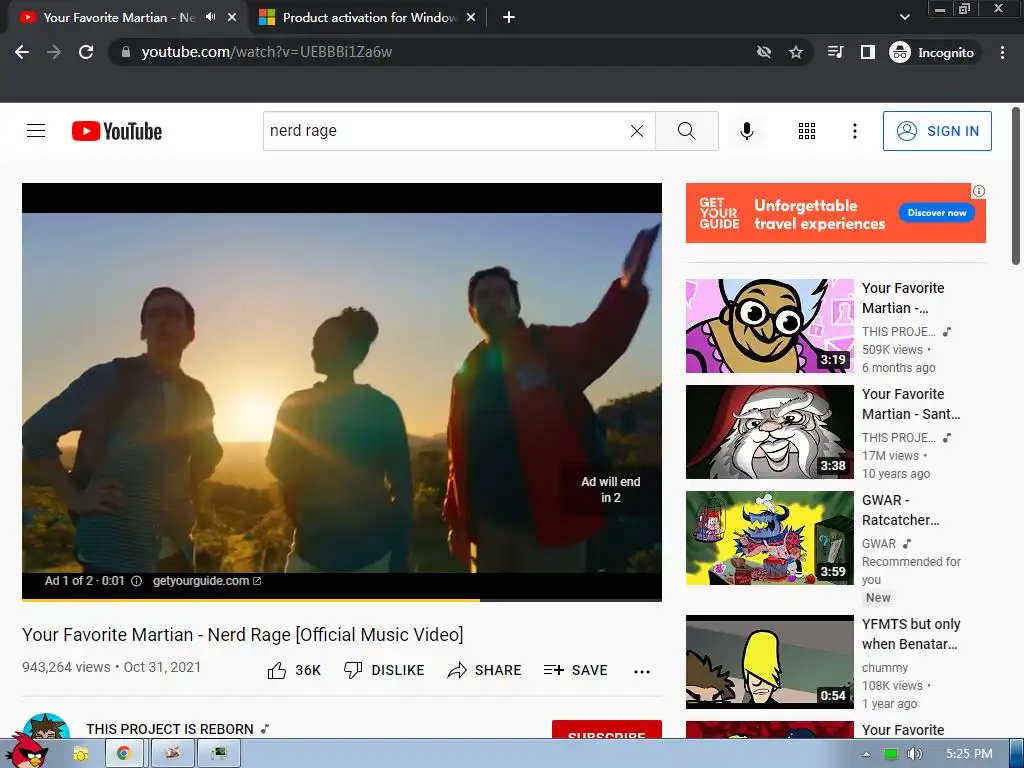1024x768 pixels.
Task: Open the Incognito profile chip
Action: [x=932, y=52]
